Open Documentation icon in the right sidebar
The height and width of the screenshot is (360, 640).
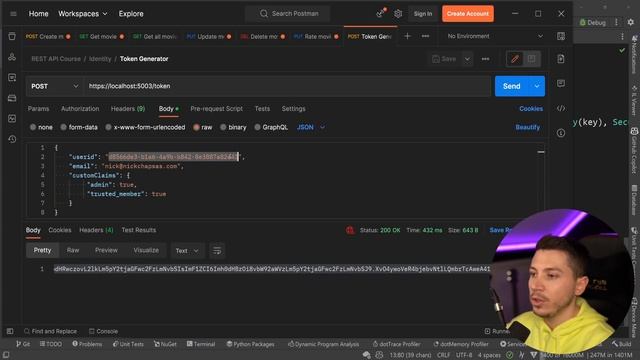561,59
